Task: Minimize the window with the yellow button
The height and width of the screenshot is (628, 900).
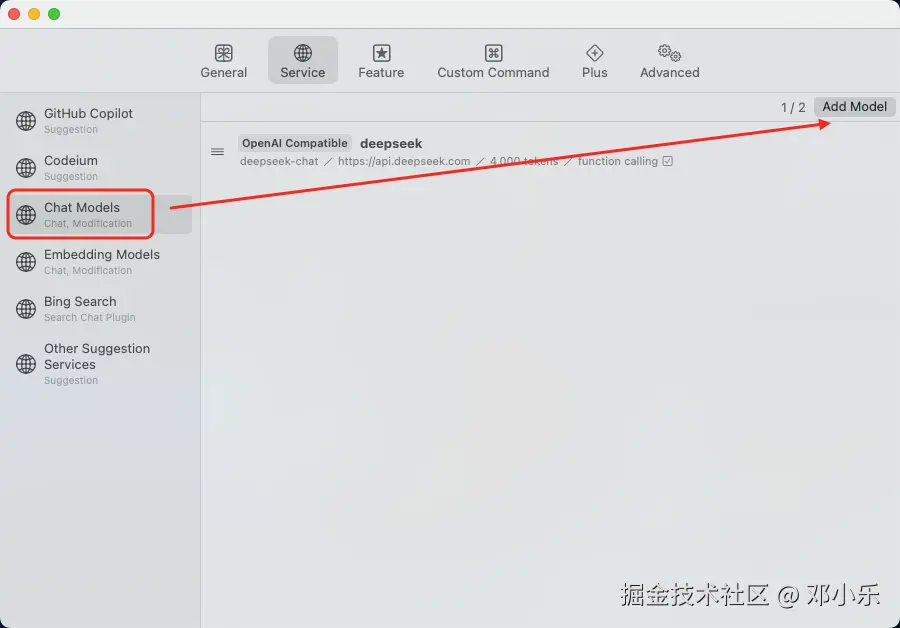Action: click(x=34, y=14)
